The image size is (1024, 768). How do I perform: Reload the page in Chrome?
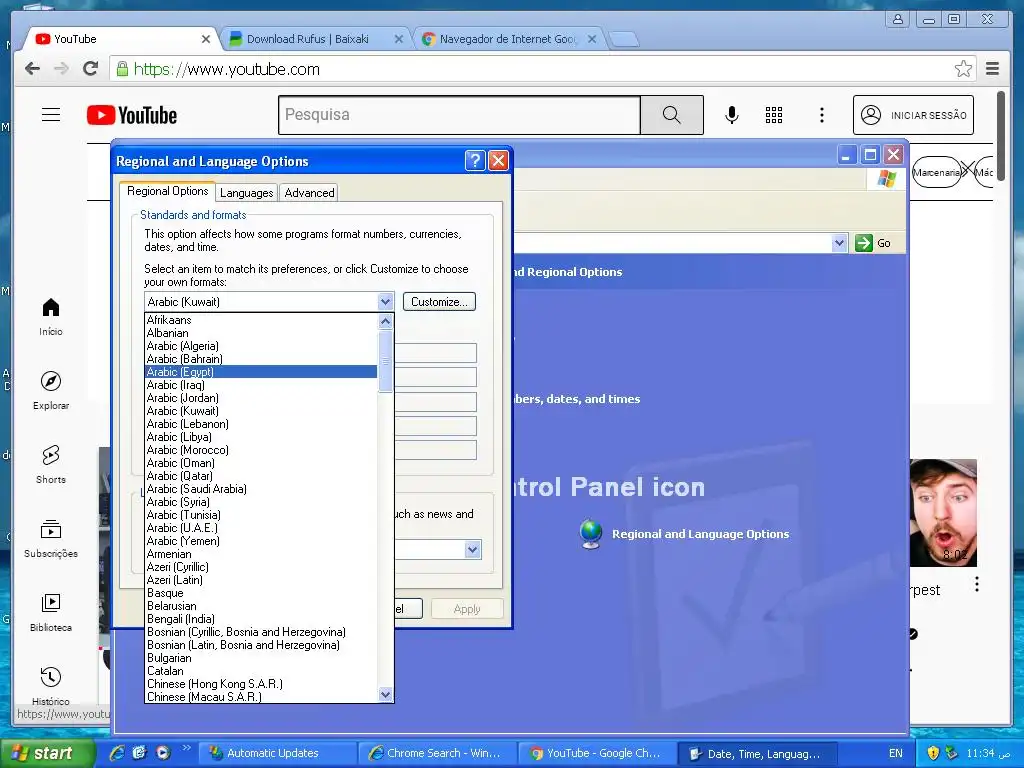point(91,69)
